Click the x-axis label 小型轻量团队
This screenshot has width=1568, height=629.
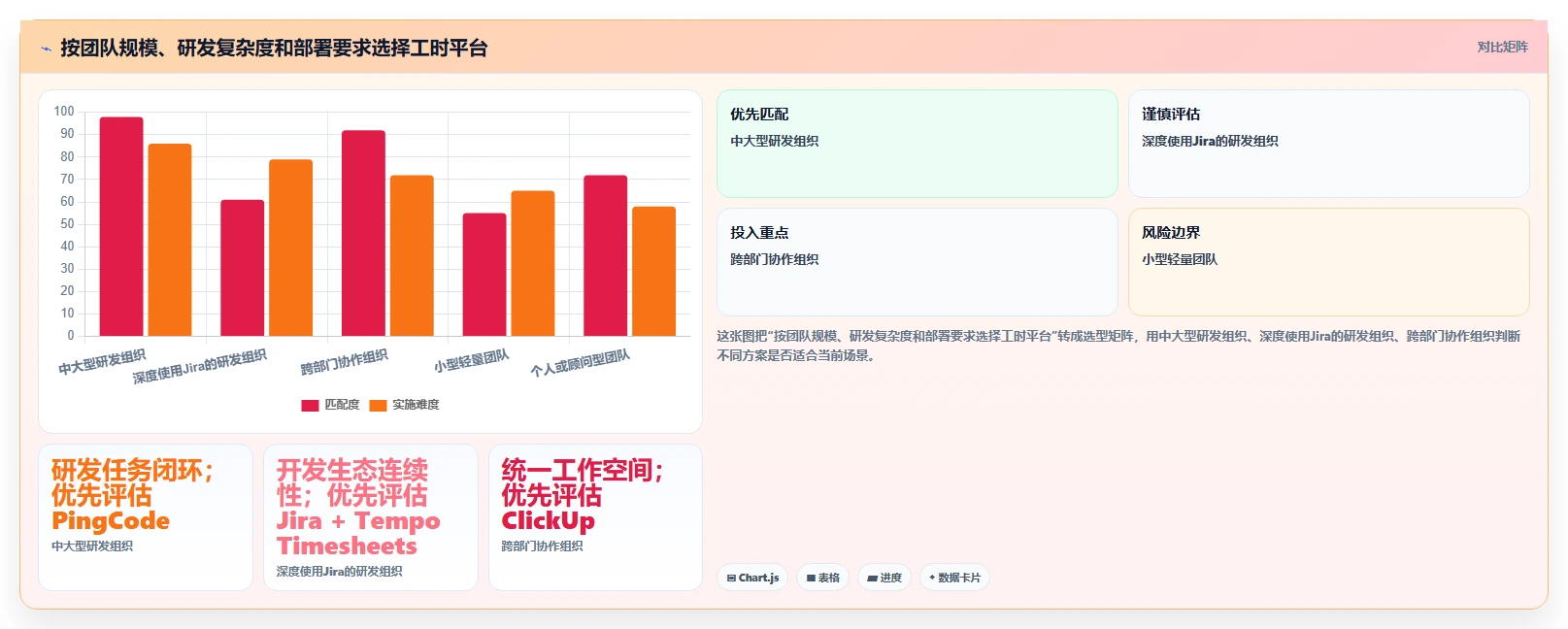click(472, 361)
